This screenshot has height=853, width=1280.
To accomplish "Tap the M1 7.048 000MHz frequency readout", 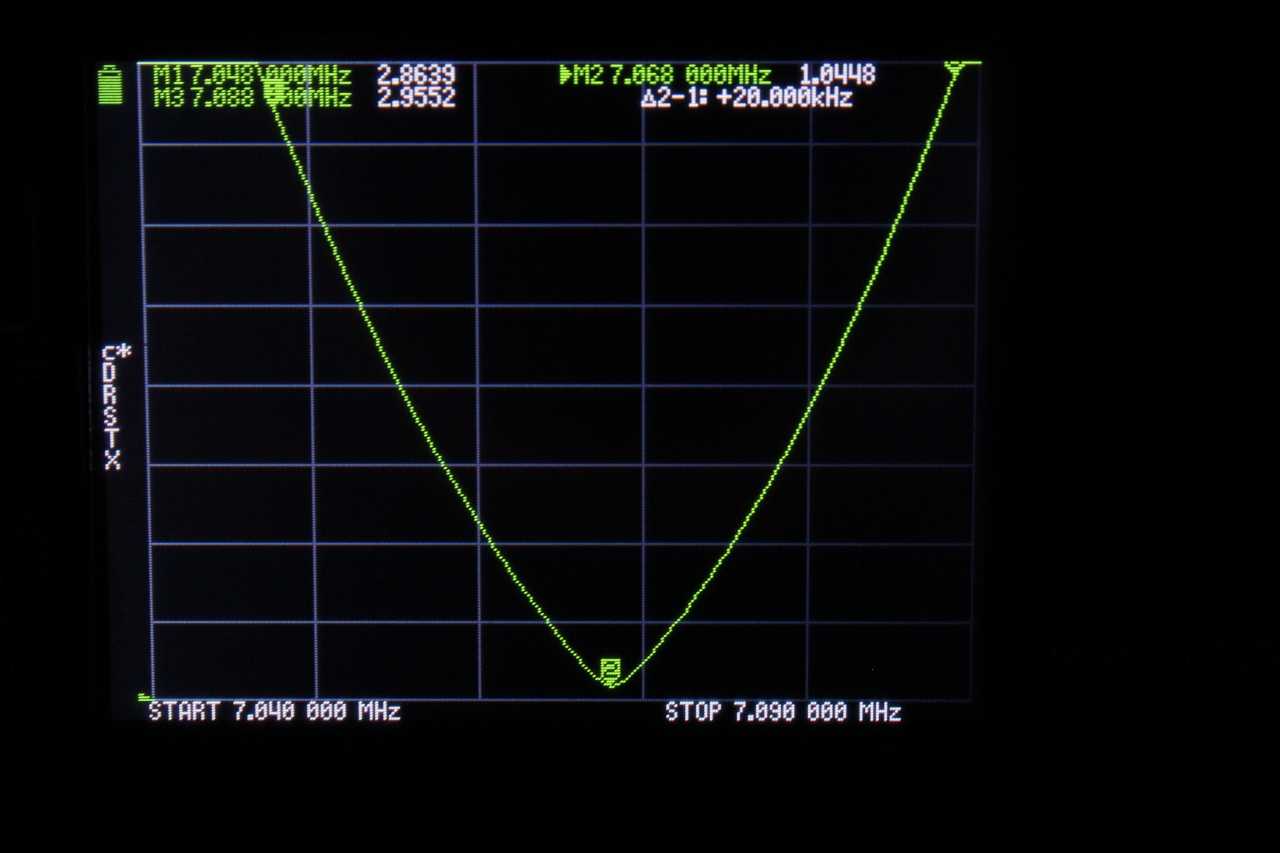I will click(252, 75).
